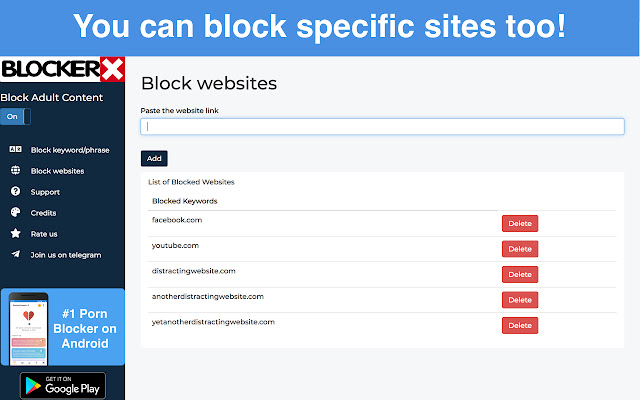Image resolution: width=640 pixels, height=400 pixels.
Task: Open Join us on telegram link
Action: coord(66,254)
